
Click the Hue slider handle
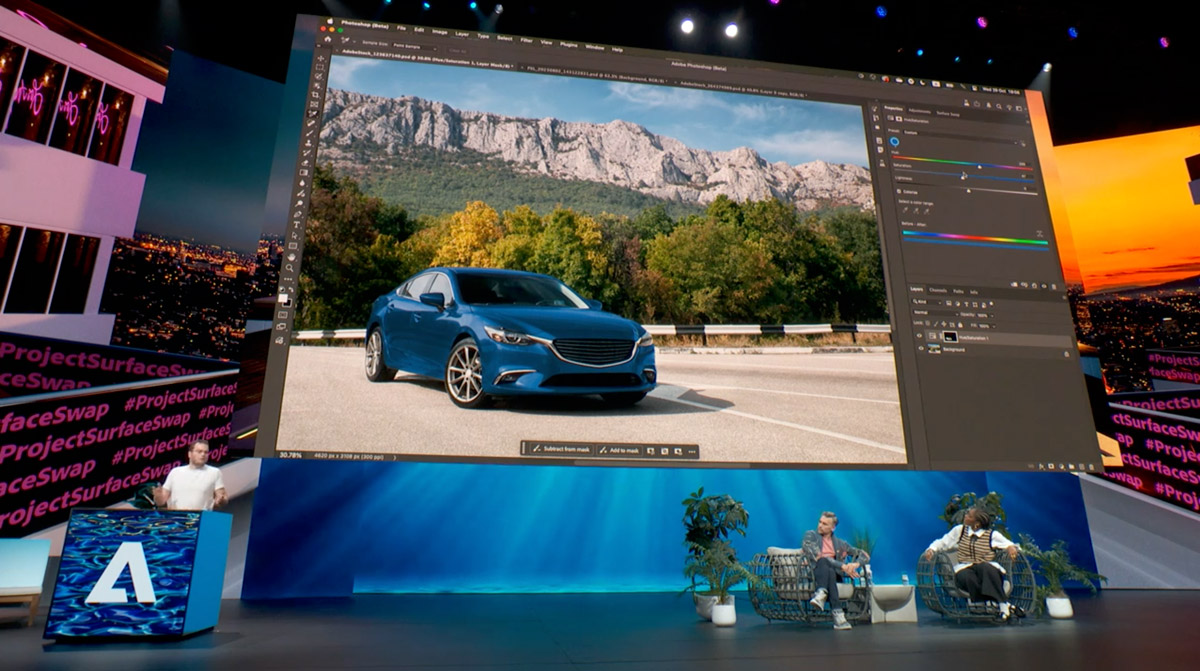click(979, 167)
